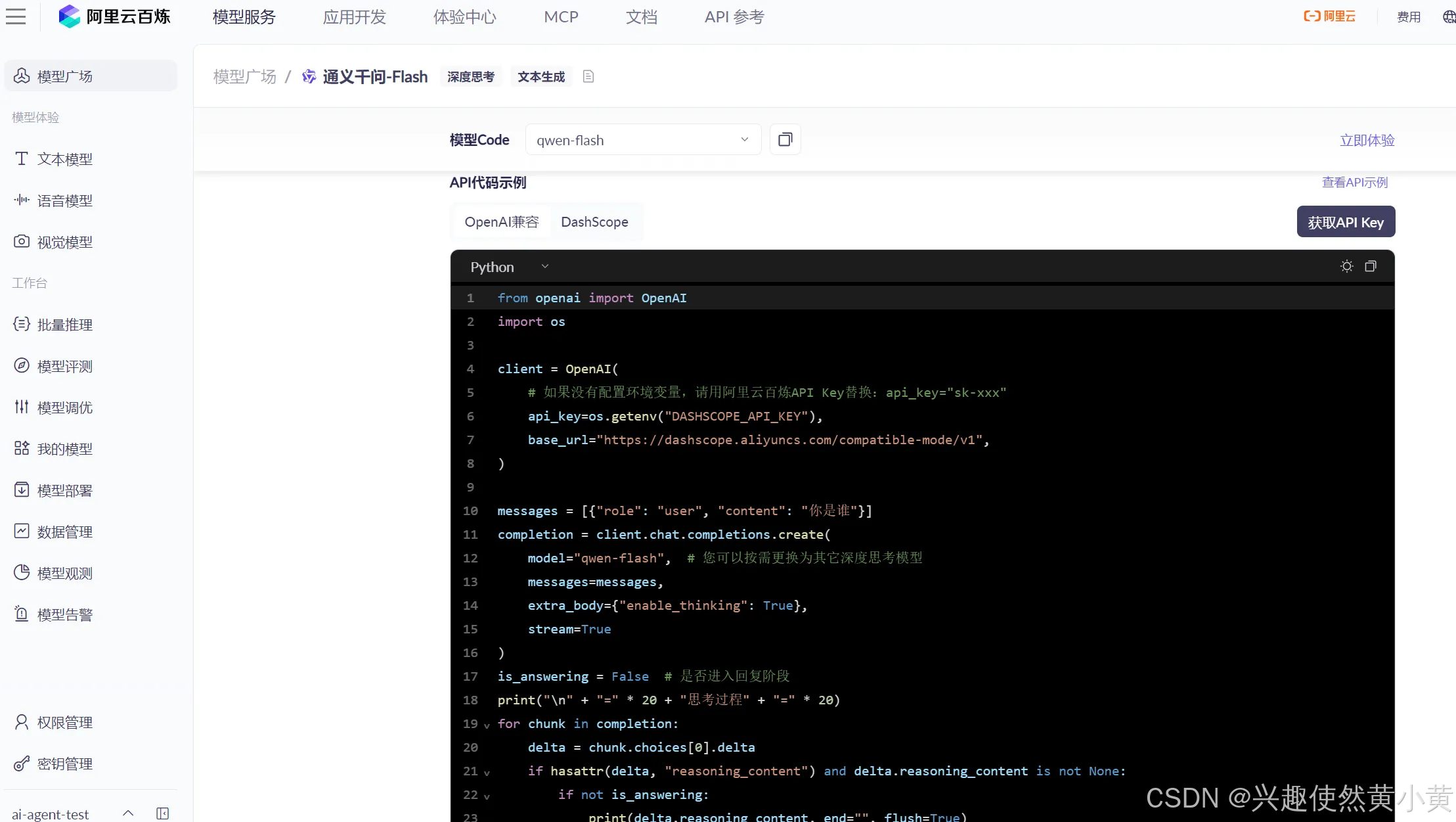Open the 体验中心 top menu
Screen dimensions: 1456x822
click(x=465, y=17)
